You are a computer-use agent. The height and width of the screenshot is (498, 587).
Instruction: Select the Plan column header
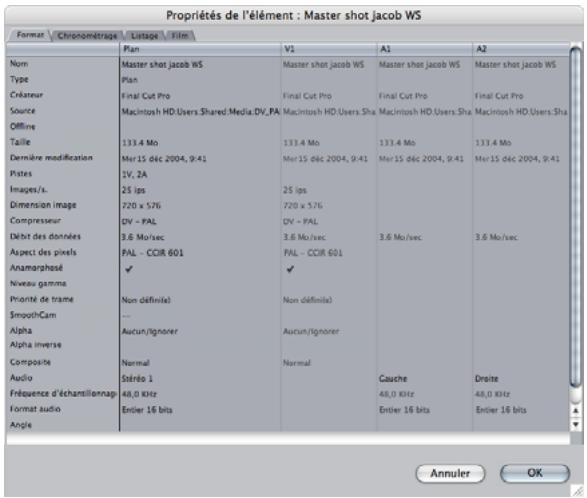(200, 49)
